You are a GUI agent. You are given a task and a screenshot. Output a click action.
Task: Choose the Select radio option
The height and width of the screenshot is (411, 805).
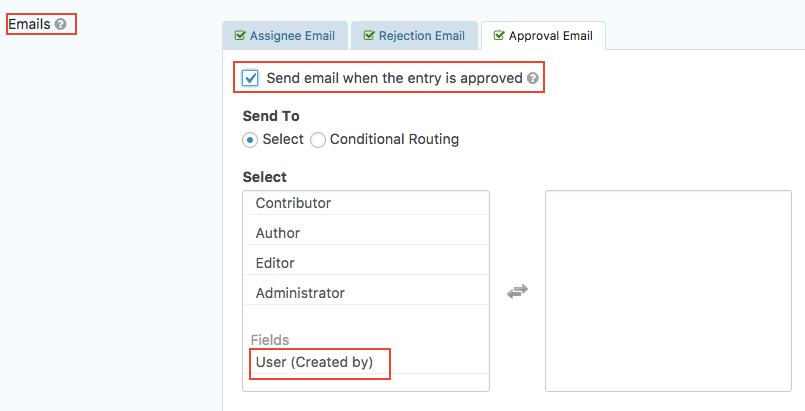point(250,140)
